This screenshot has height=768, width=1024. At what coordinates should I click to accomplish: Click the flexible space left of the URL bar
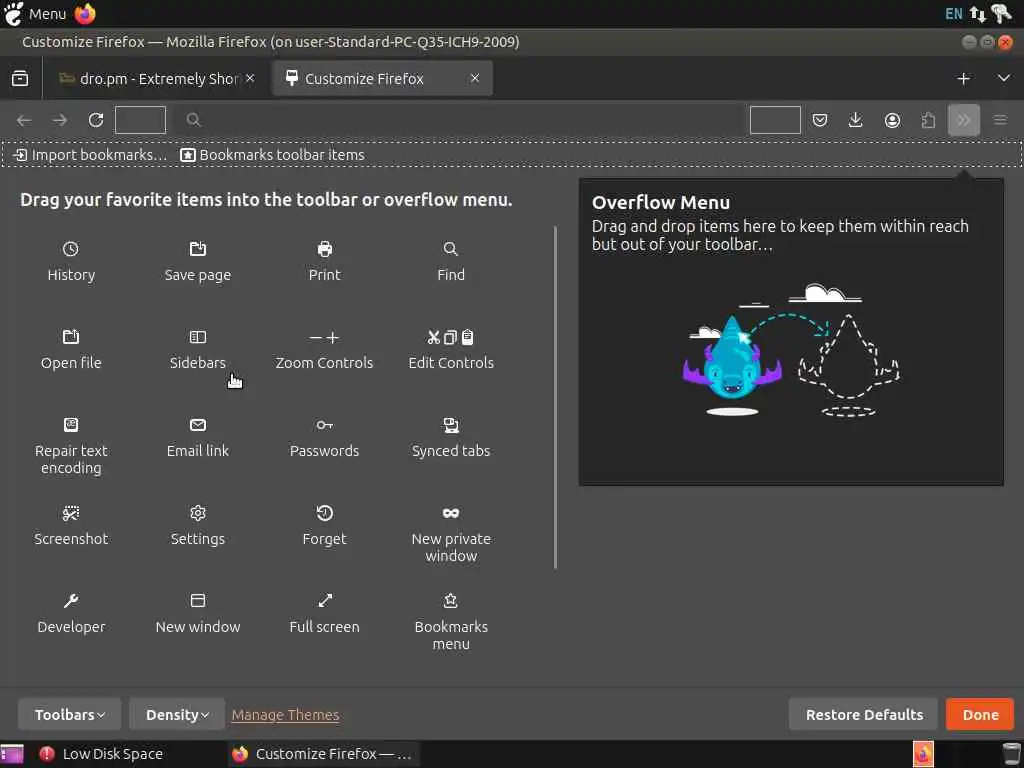click(140, 120)
